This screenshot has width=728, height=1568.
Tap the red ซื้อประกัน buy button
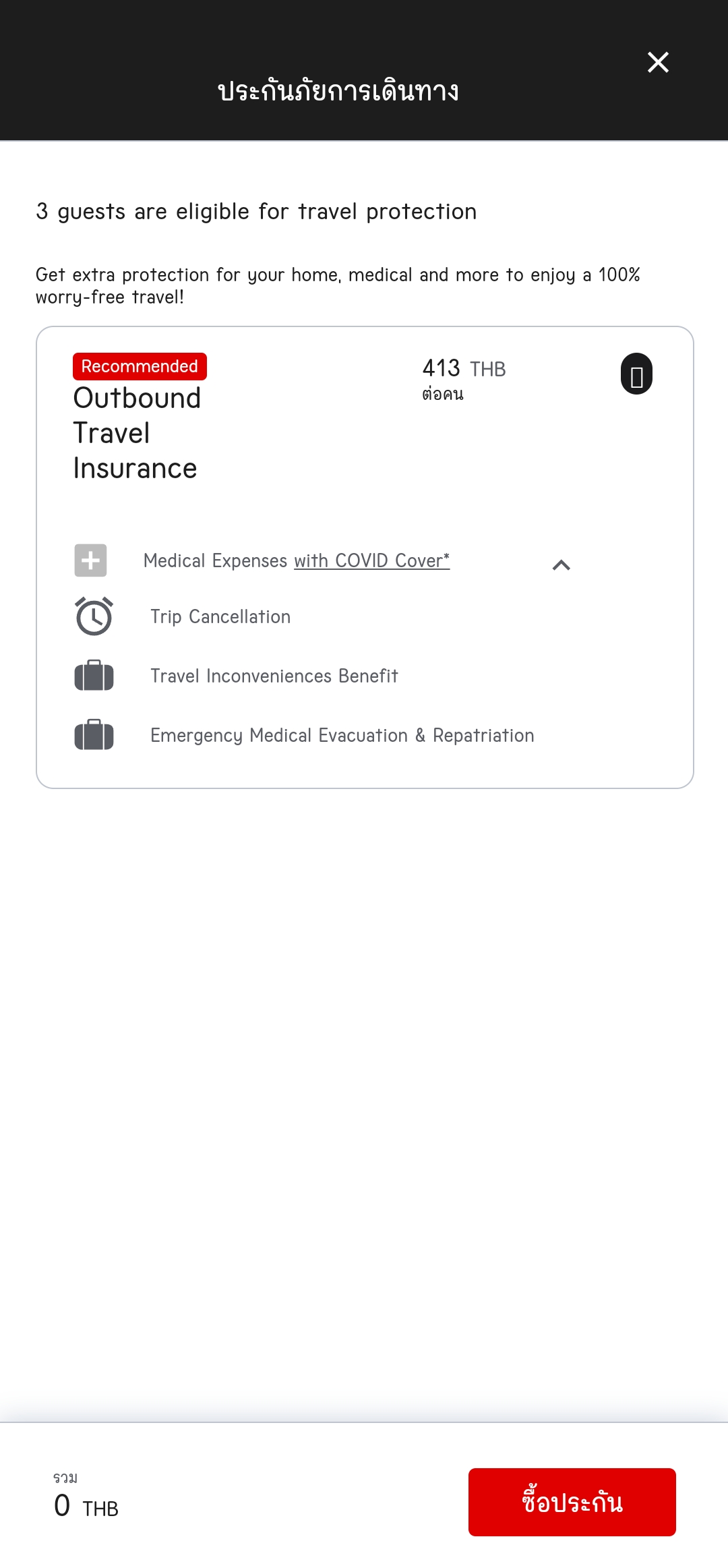tap(572, 1502)
